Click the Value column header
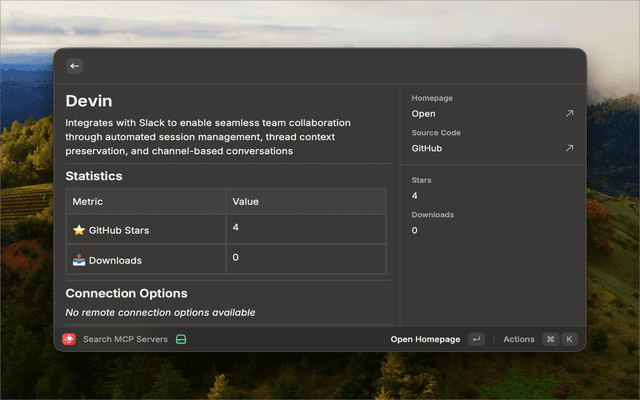 pyautogui.click(x=246, y=201)
